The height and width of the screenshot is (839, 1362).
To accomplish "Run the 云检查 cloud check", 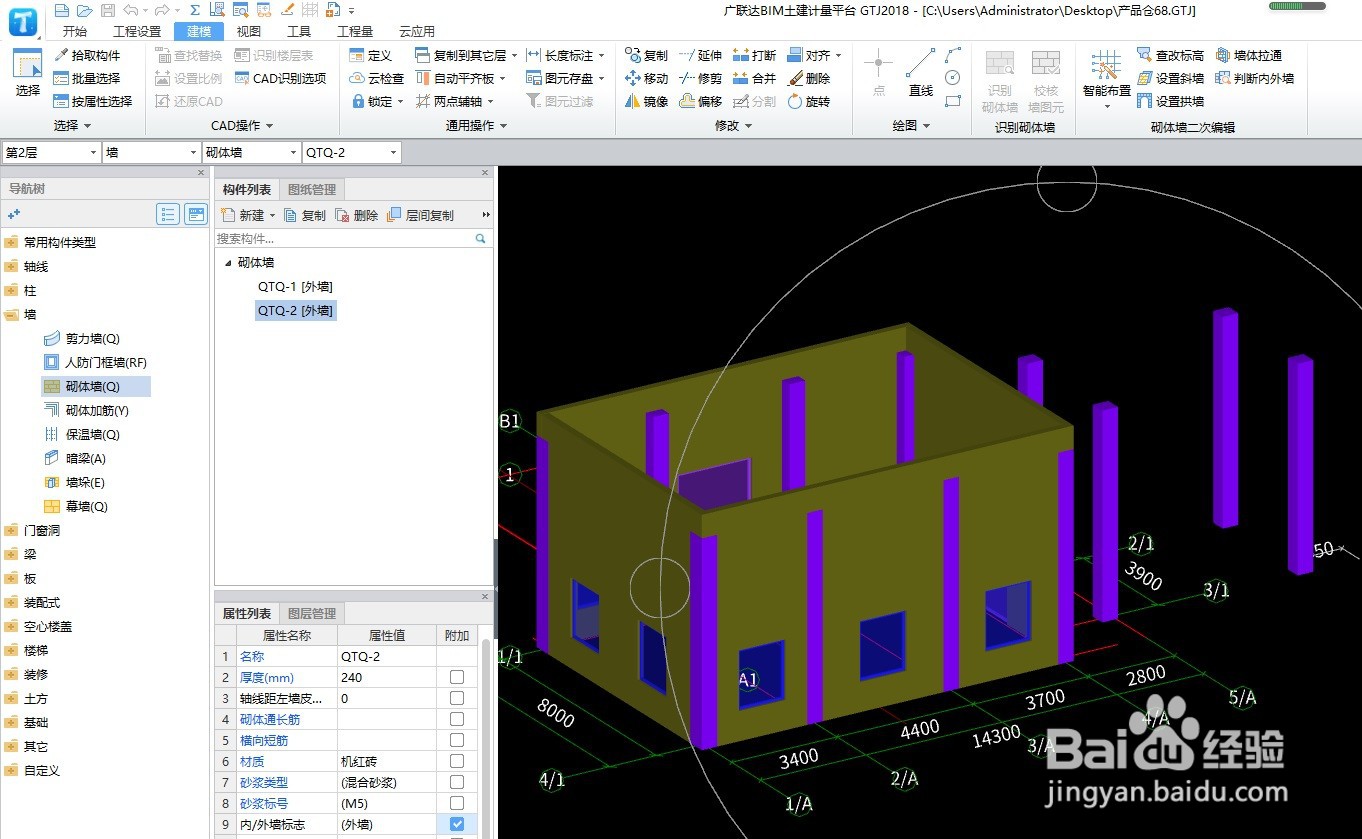I will (377, 78).
